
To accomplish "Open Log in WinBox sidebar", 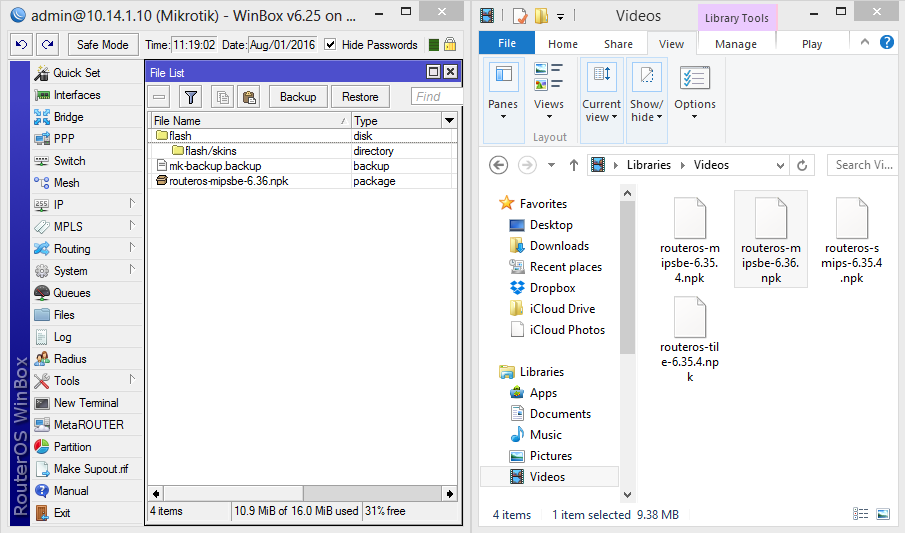I will point(87,337).
